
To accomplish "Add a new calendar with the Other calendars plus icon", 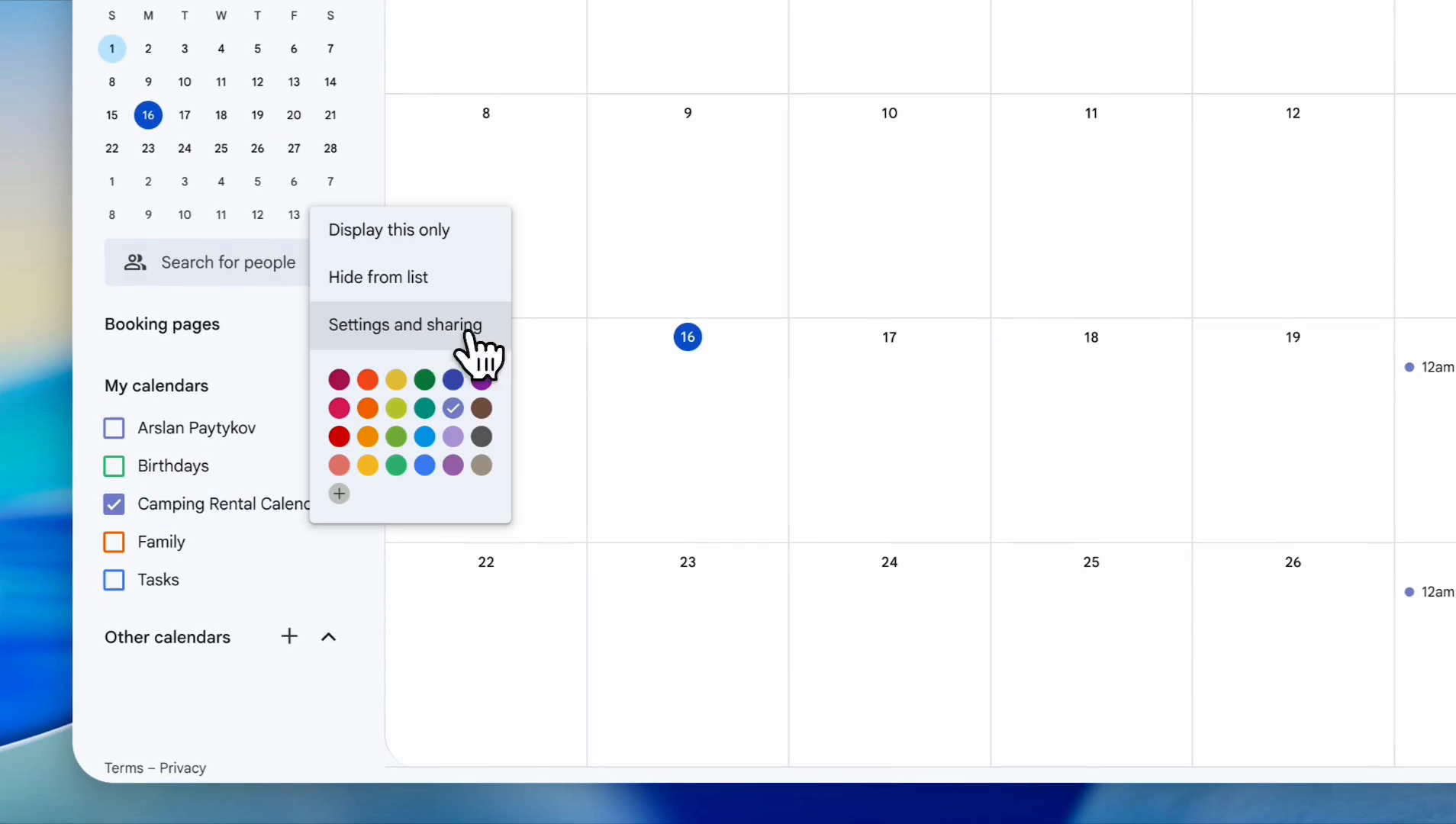I will coord(289,636).
